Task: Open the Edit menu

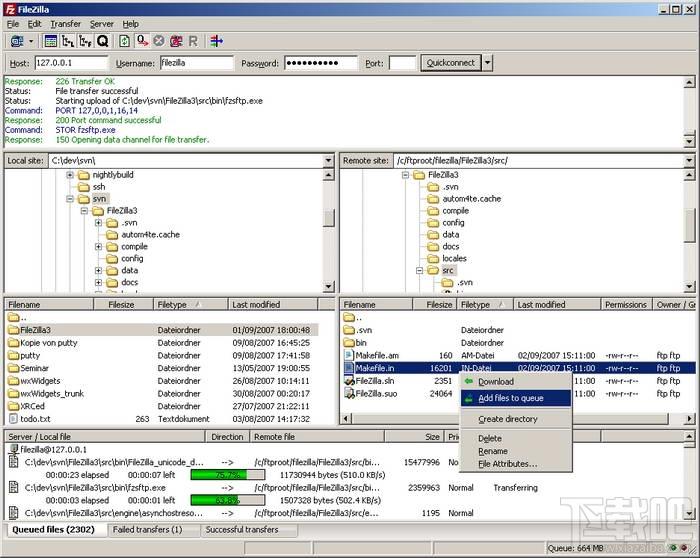Action: click(34, 24)
